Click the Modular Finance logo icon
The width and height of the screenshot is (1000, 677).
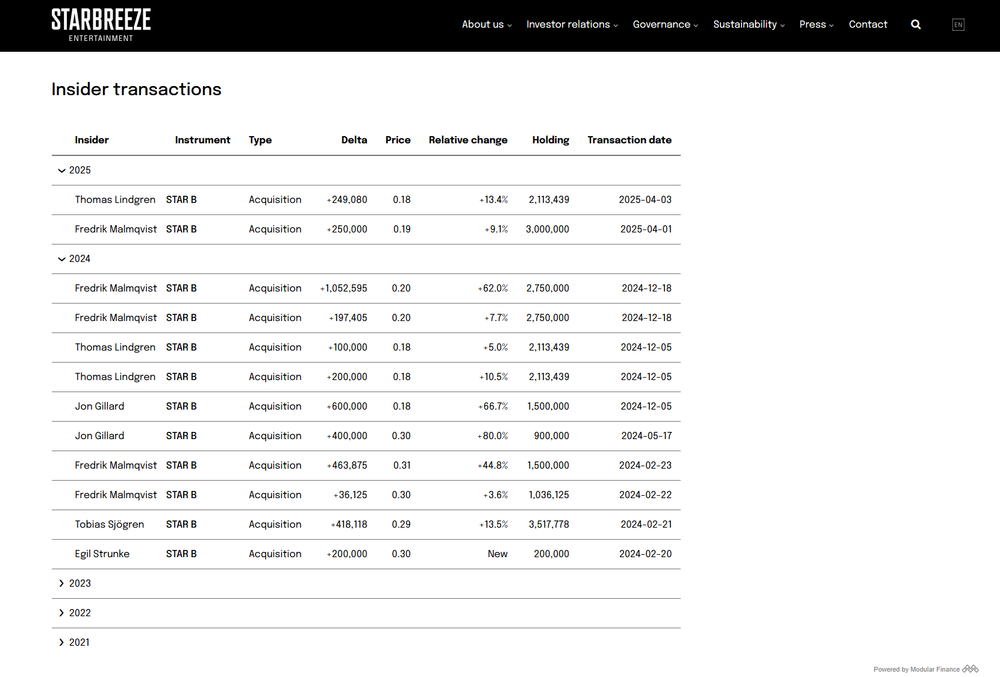[x=970, y=669]
